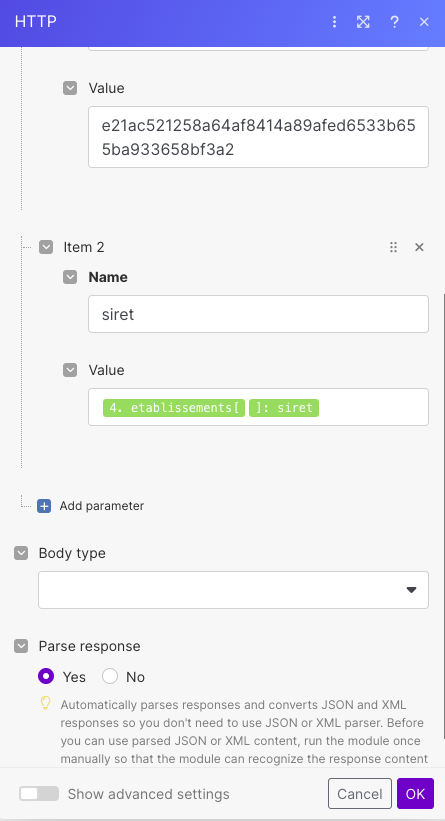This screenshot has height=821, width=445.
Task: Click the plus icon to add parameter
Action: (44, 506)
